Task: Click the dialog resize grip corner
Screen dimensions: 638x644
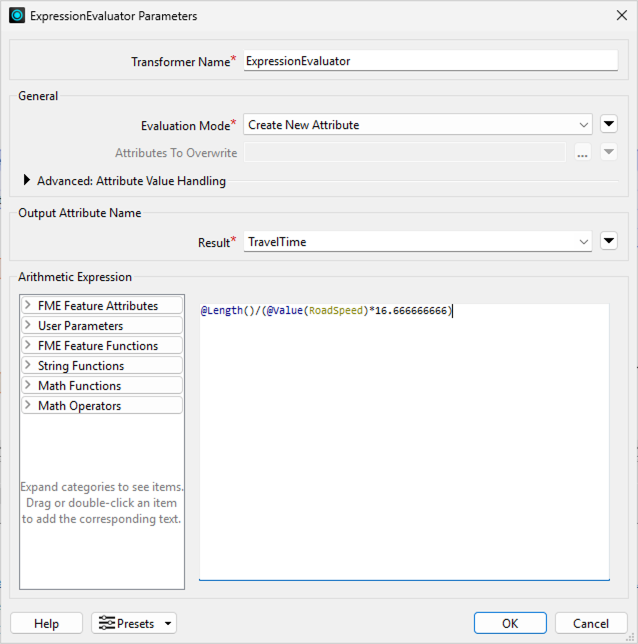Action: click(630, 637)
